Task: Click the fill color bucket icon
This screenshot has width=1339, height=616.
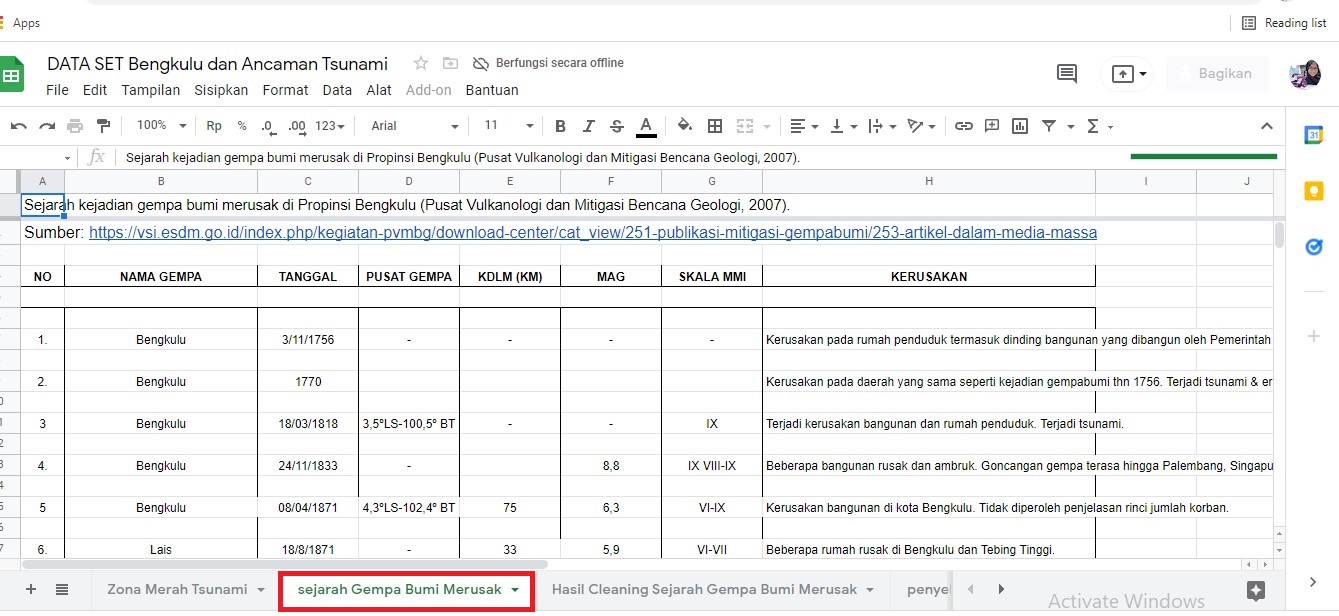Action: click(685, 126)
